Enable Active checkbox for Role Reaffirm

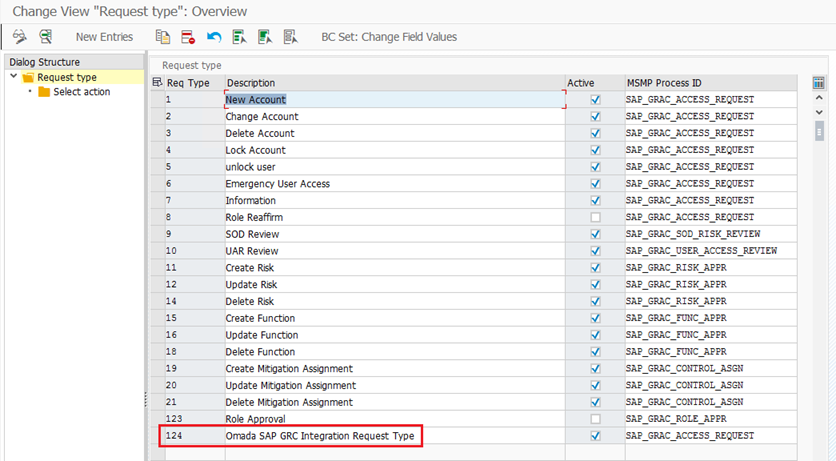pyautogui.click(x=596, y=217)
